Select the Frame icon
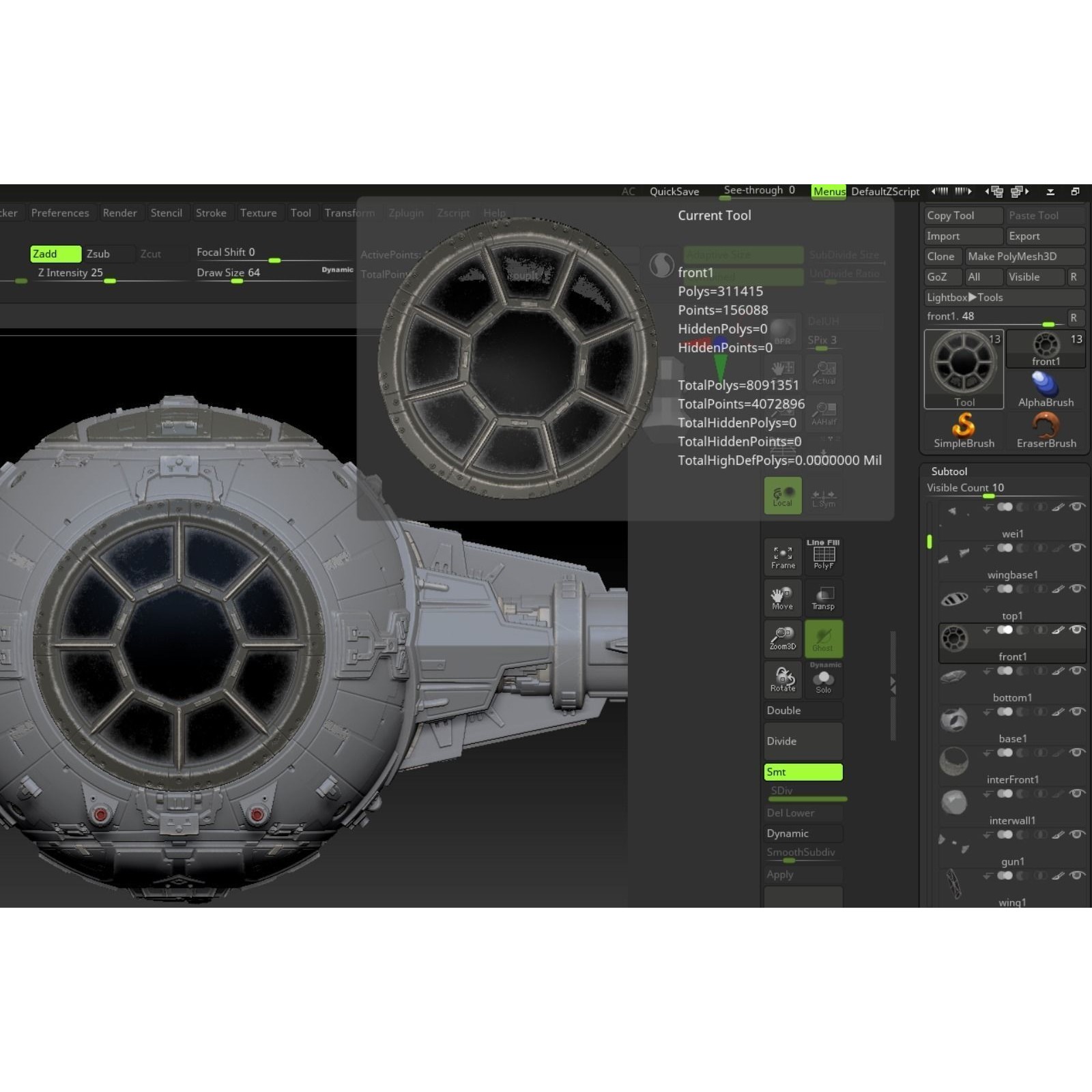 [782, 556]
